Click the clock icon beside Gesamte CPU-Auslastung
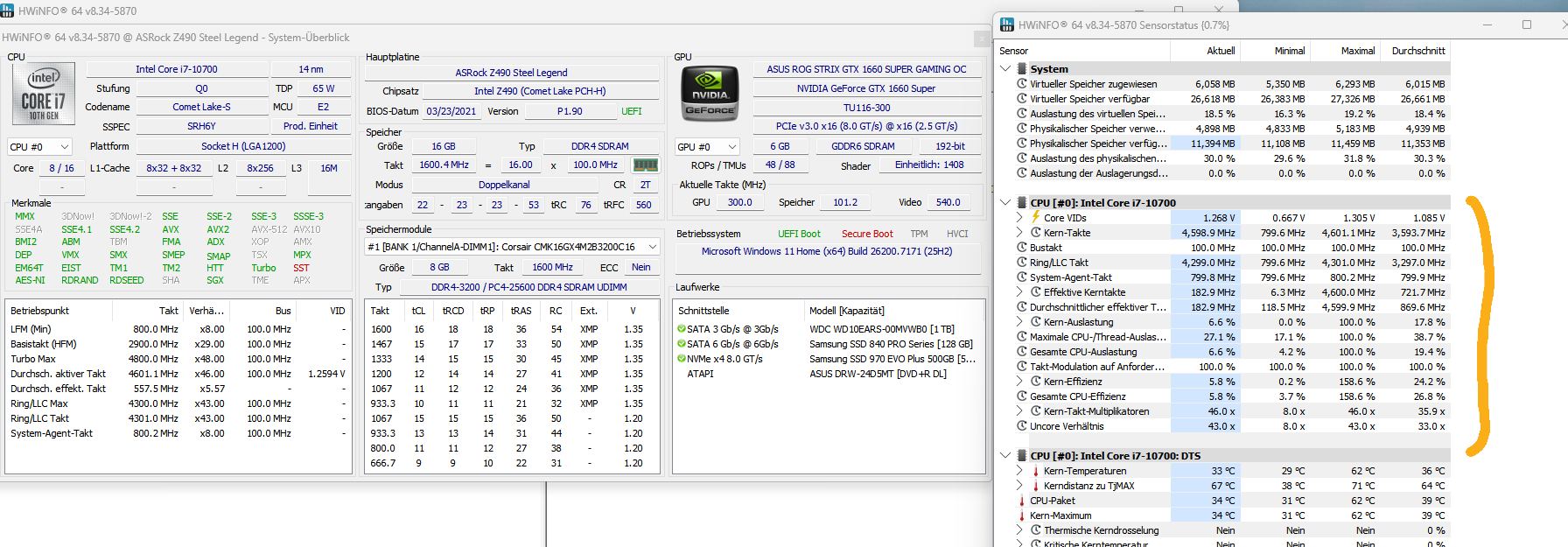The width and height of the screenshot is (1568, 547). [1022, 351]
